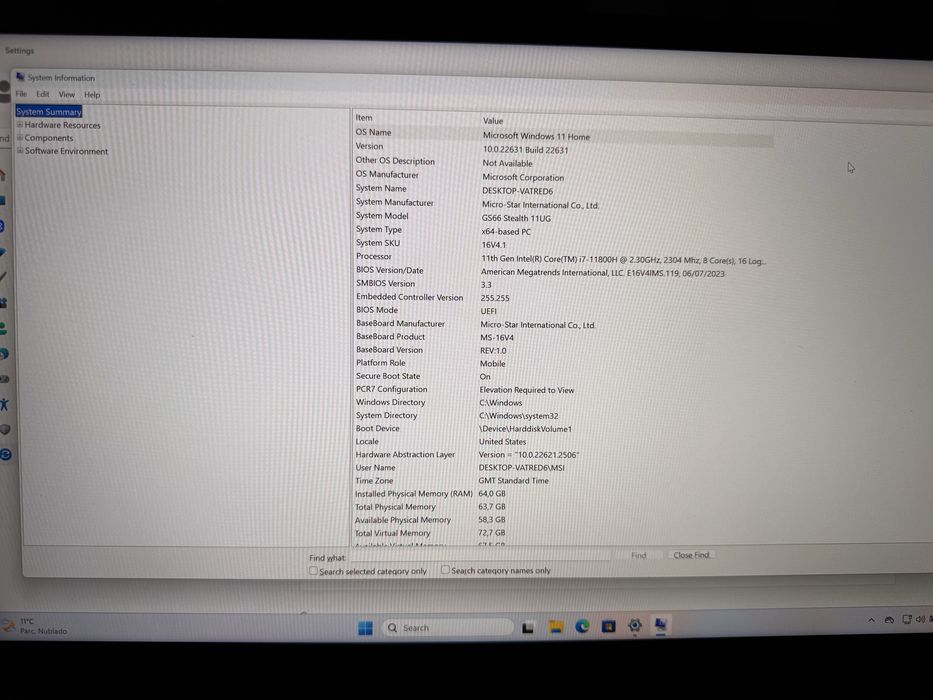Select the Installed Physical Memory (RAM) row

563,493
